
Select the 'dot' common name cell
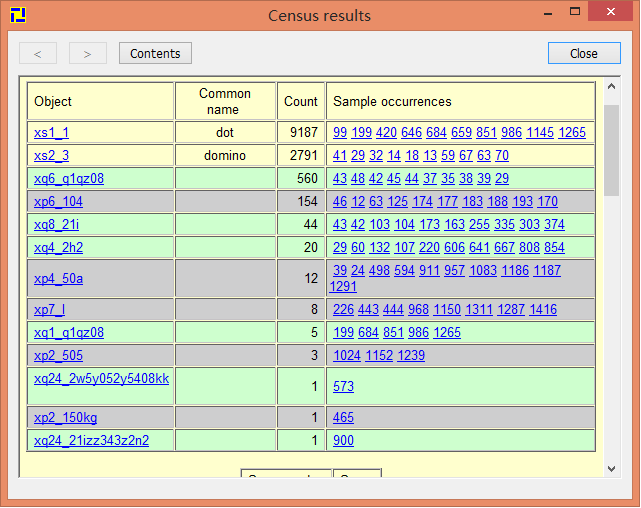tap(225, 132)
